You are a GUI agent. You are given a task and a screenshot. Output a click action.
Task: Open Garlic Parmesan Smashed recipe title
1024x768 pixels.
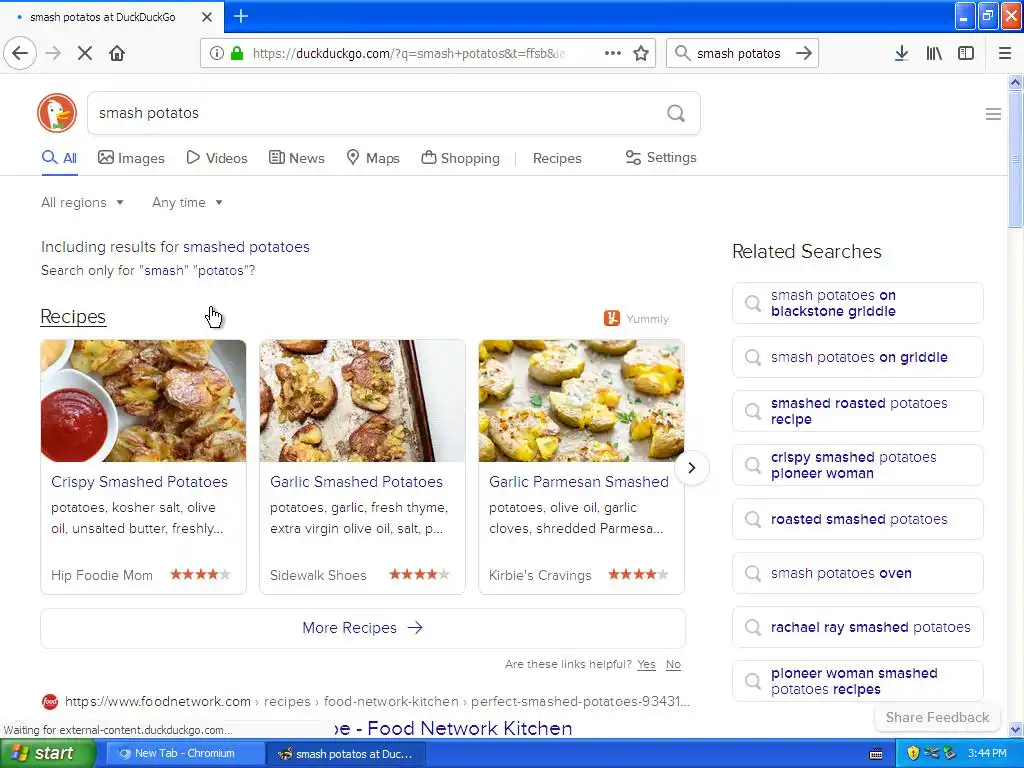pos(579,481)
